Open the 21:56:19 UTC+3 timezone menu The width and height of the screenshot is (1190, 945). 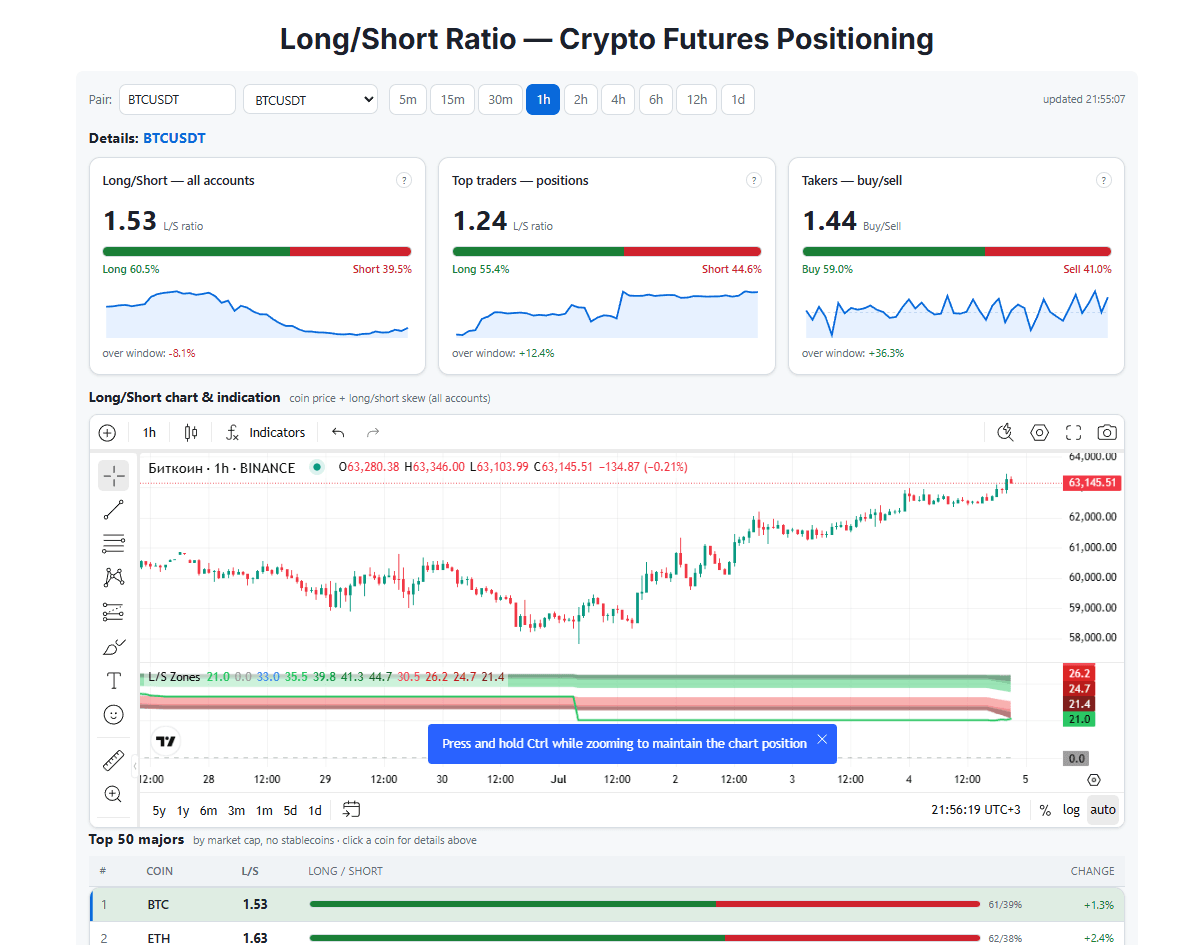coord(976,810)
